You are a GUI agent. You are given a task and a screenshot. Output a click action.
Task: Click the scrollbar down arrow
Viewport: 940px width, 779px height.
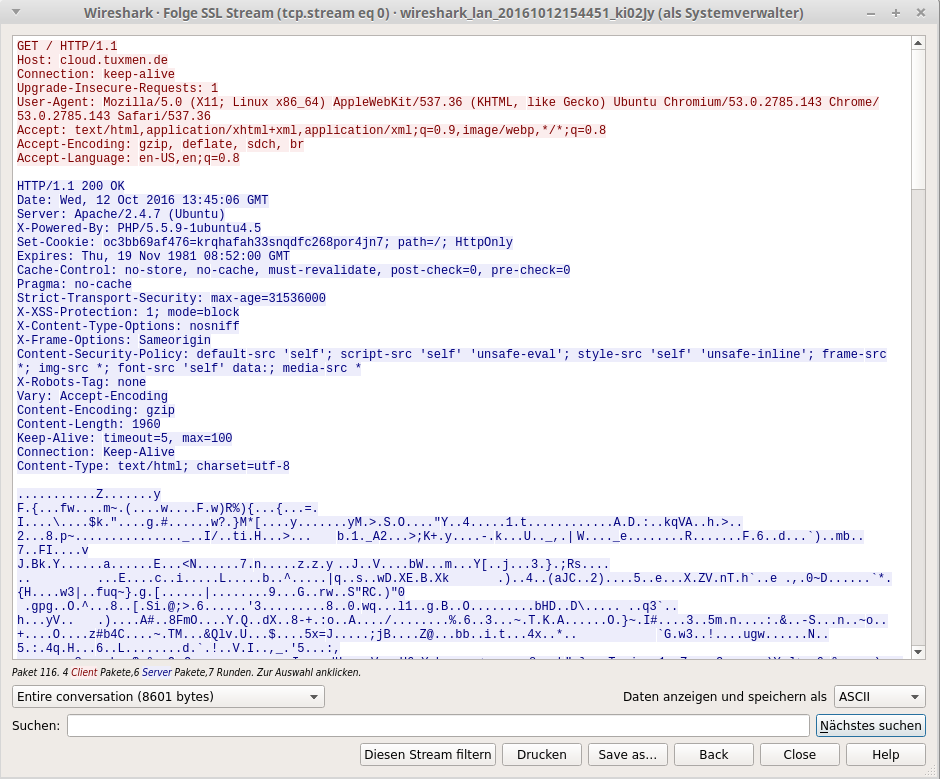coord(919,652)
